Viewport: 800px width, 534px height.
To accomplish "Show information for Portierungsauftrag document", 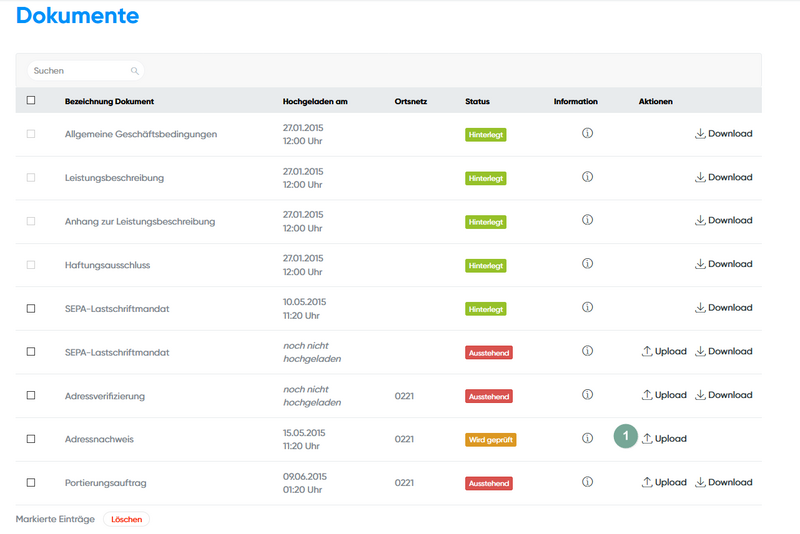I will click(x=587, y=482).
